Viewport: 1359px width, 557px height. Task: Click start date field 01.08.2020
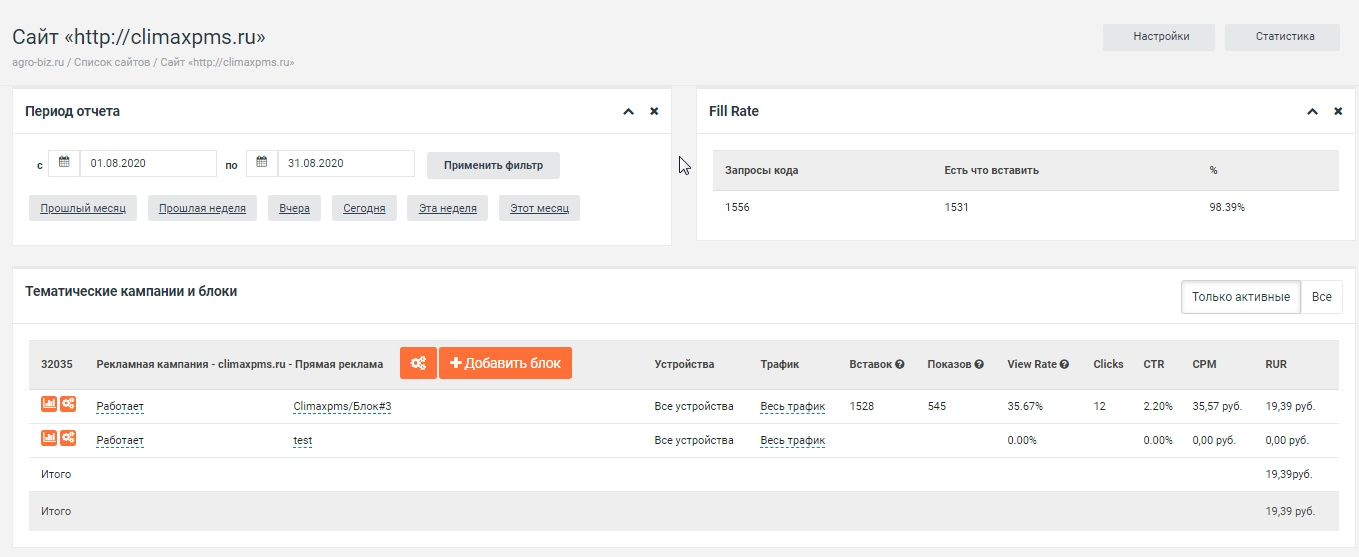[x=148, y=163]
